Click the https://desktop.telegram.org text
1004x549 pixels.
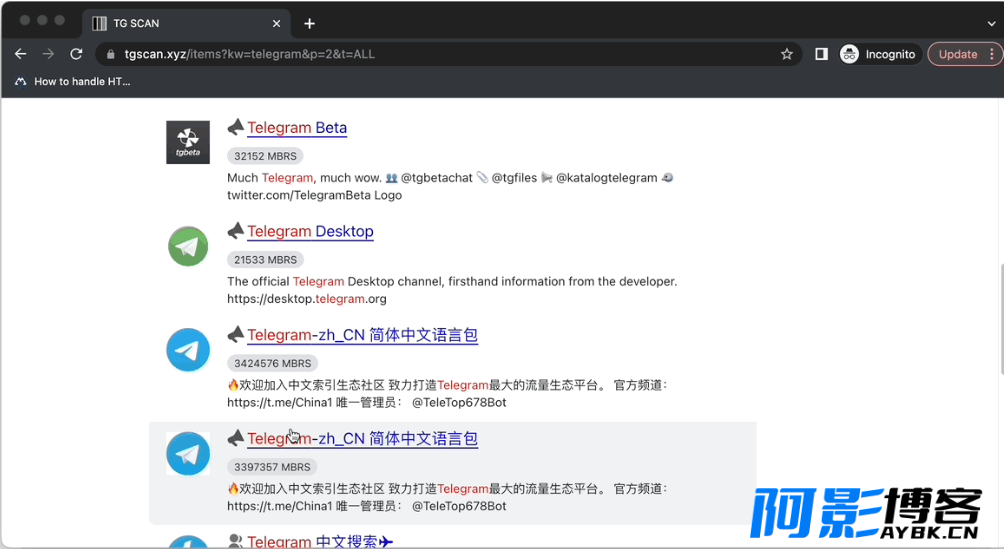[307, 299]
